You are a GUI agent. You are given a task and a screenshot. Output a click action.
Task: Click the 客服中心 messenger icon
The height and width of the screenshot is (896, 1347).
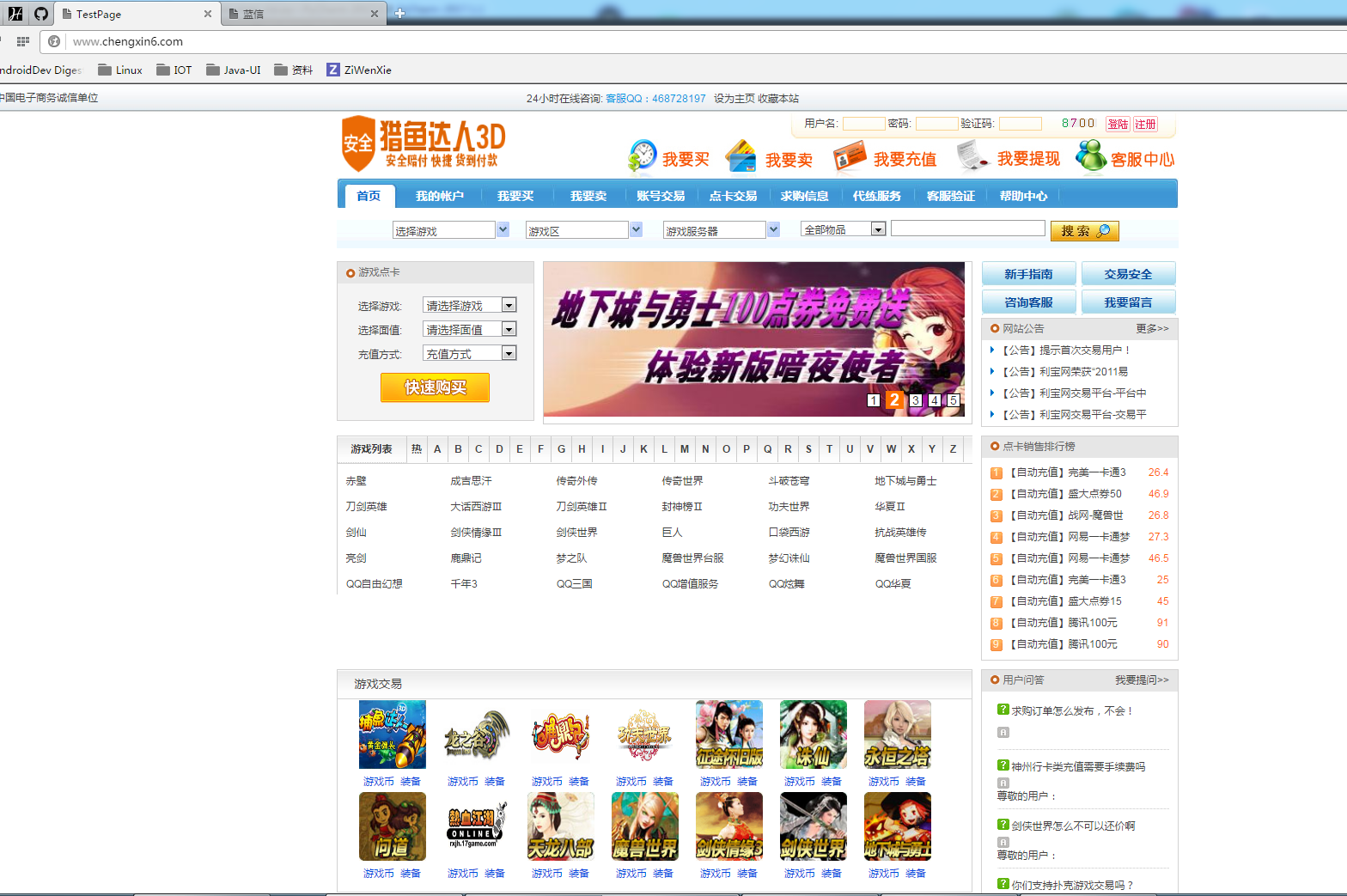(1091, 156)
